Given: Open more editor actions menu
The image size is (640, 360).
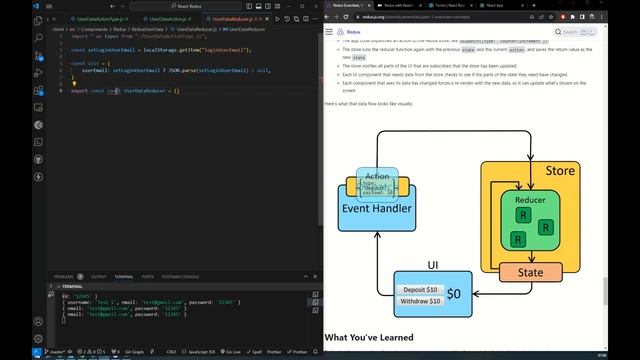Looking at the screenshot, I should [315, 19].
